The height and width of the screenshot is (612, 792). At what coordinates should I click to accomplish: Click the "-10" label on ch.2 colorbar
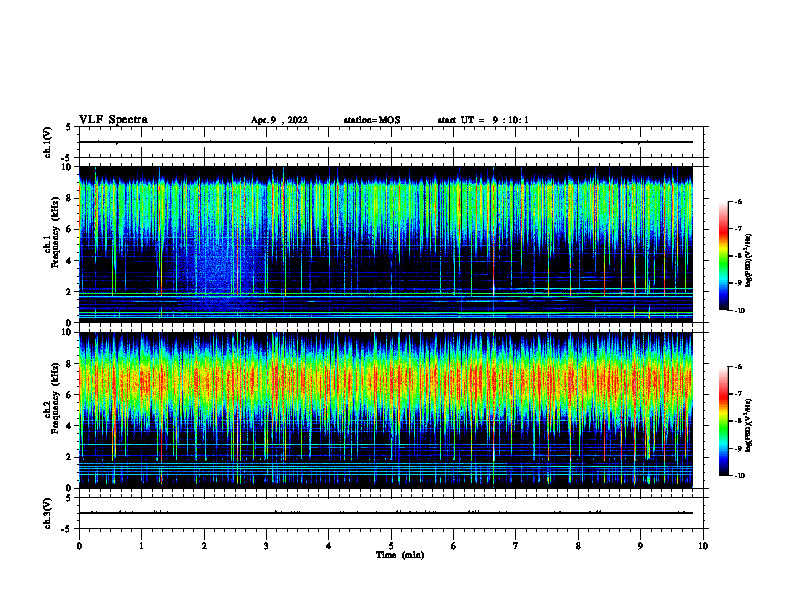(739, 476)
